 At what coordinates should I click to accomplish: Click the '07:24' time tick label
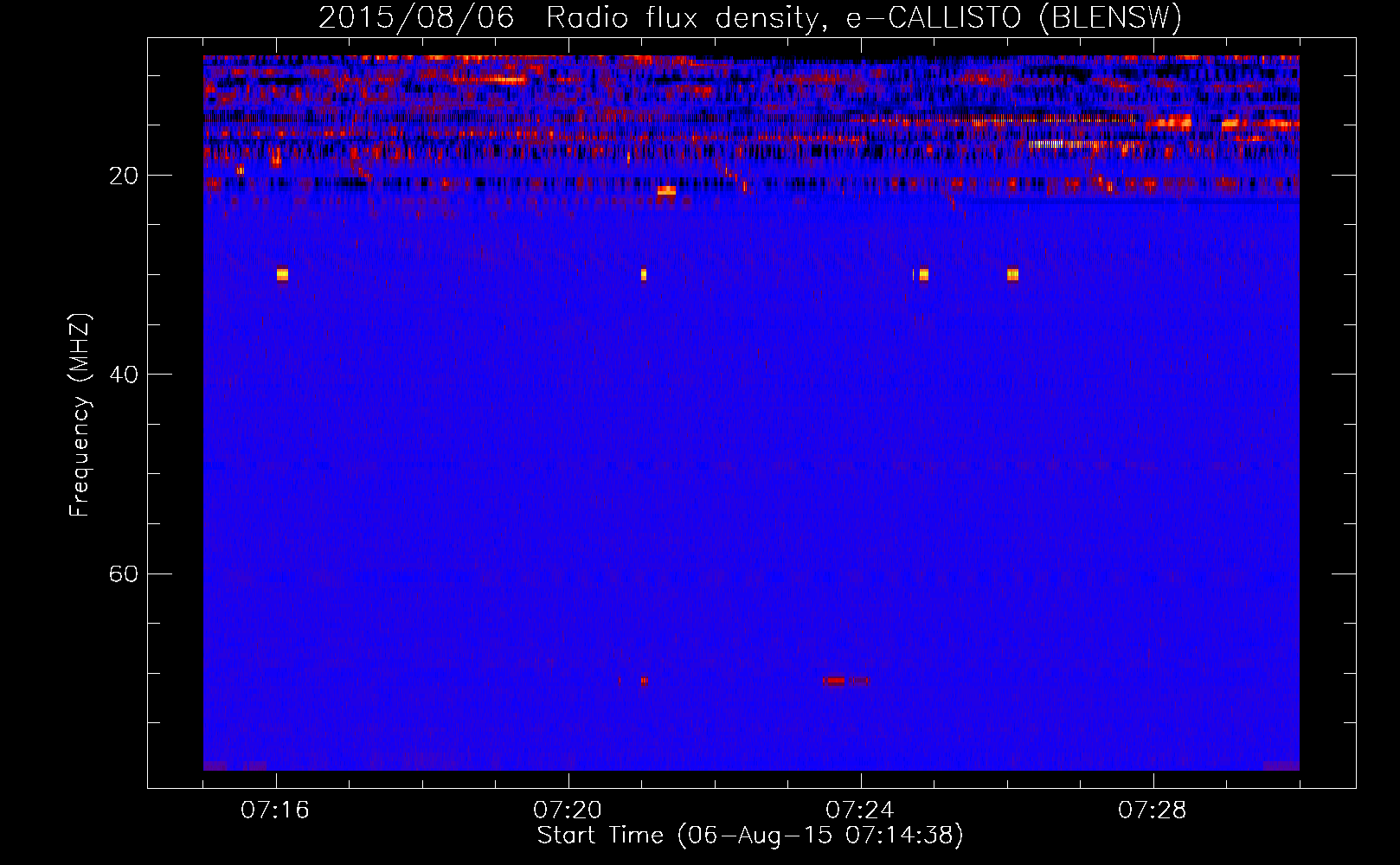pyautogui.click(x=860, y=811)
